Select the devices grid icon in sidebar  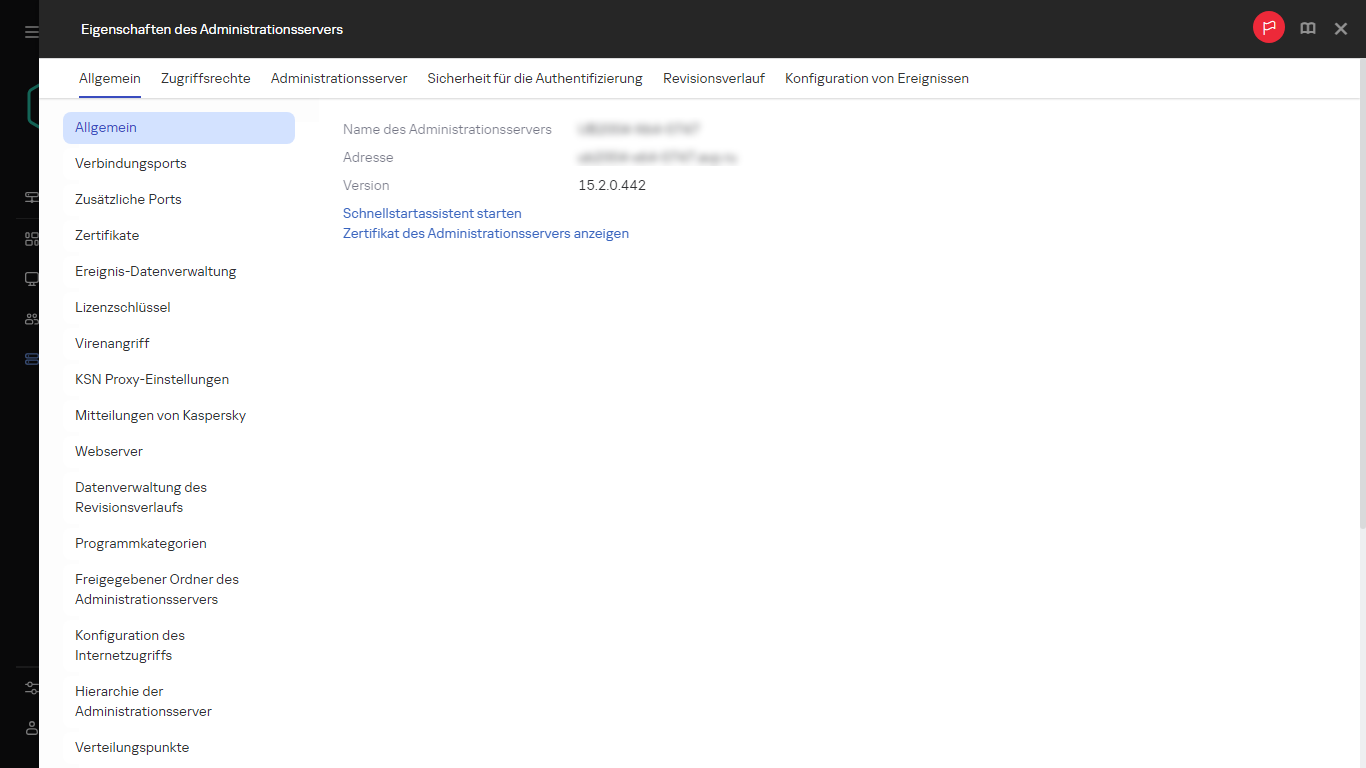click(x=29, y=238)
